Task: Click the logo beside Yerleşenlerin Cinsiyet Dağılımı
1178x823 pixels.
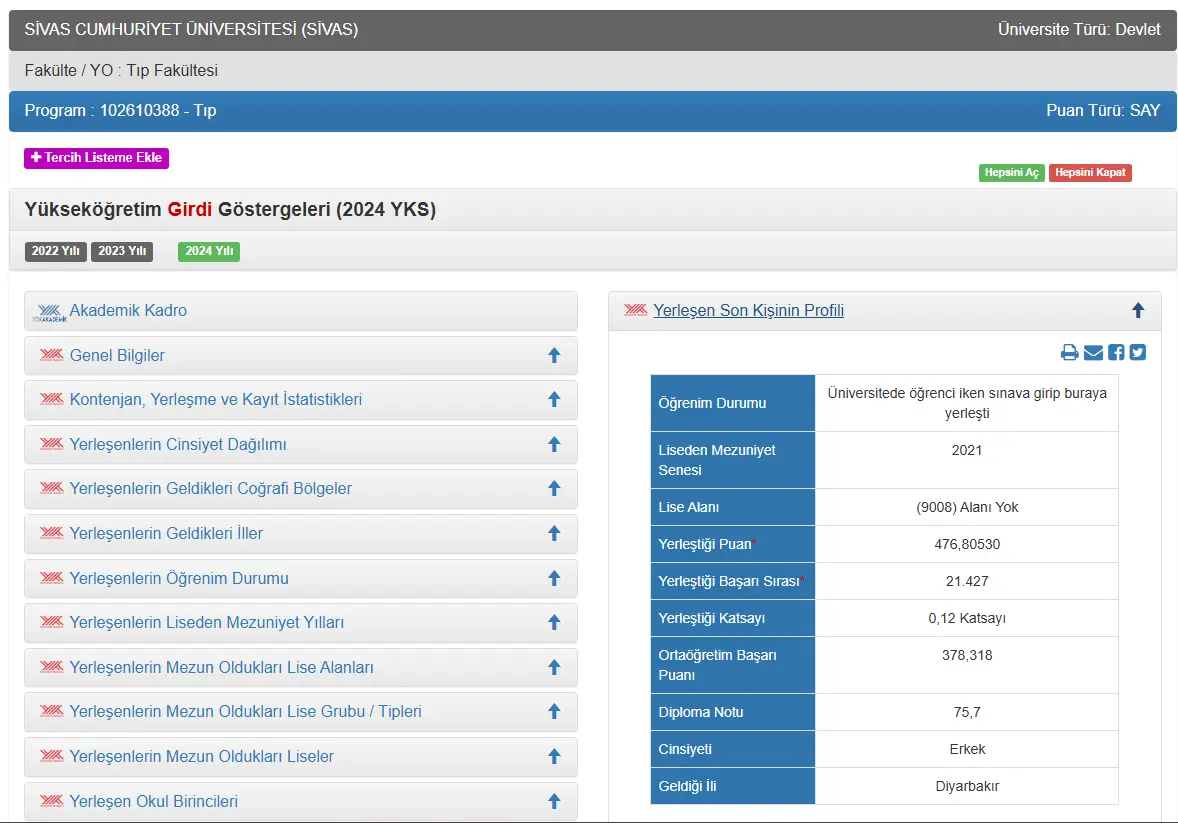Action: pos(52,443)
